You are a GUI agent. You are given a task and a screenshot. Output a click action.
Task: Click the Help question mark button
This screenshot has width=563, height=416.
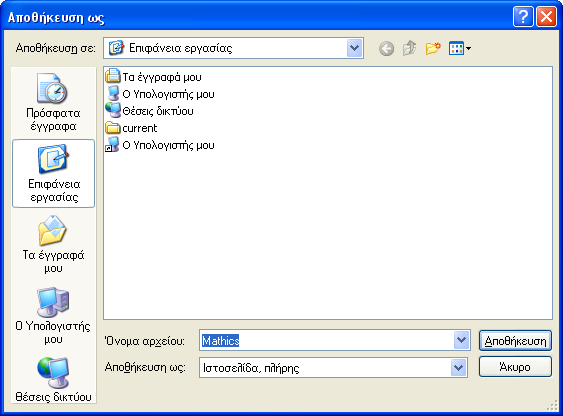pyautogui.click(x=523, y=17)
